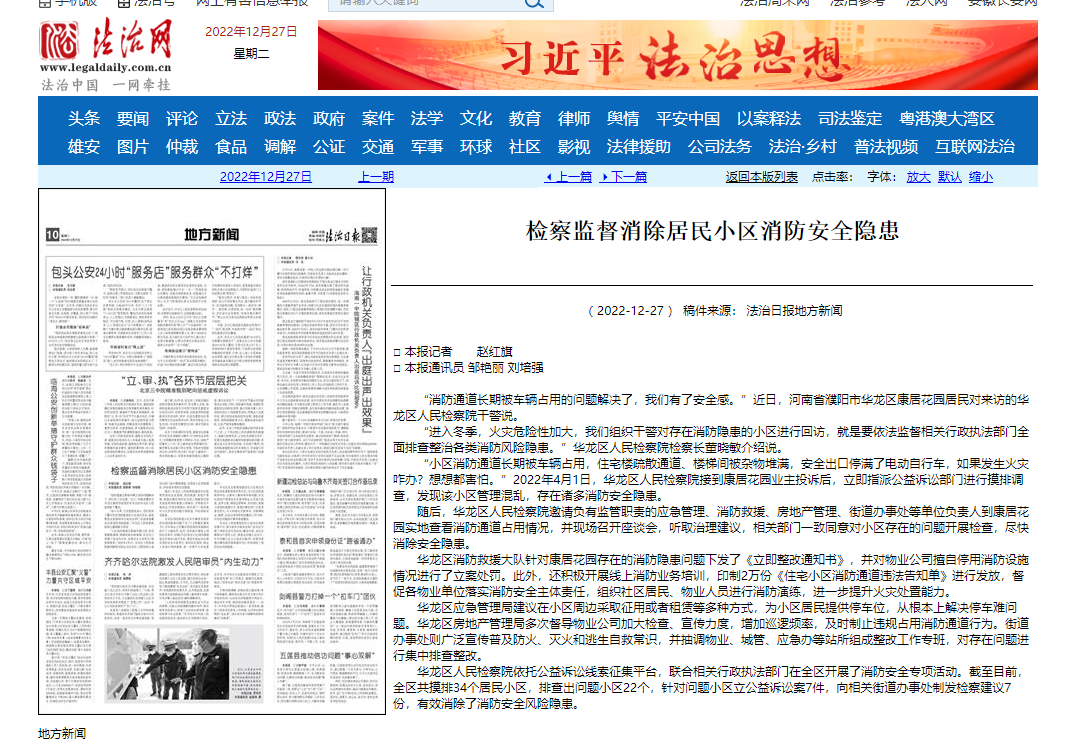
Task: Go to next article via 下一篇
Action: click(623, 177)
